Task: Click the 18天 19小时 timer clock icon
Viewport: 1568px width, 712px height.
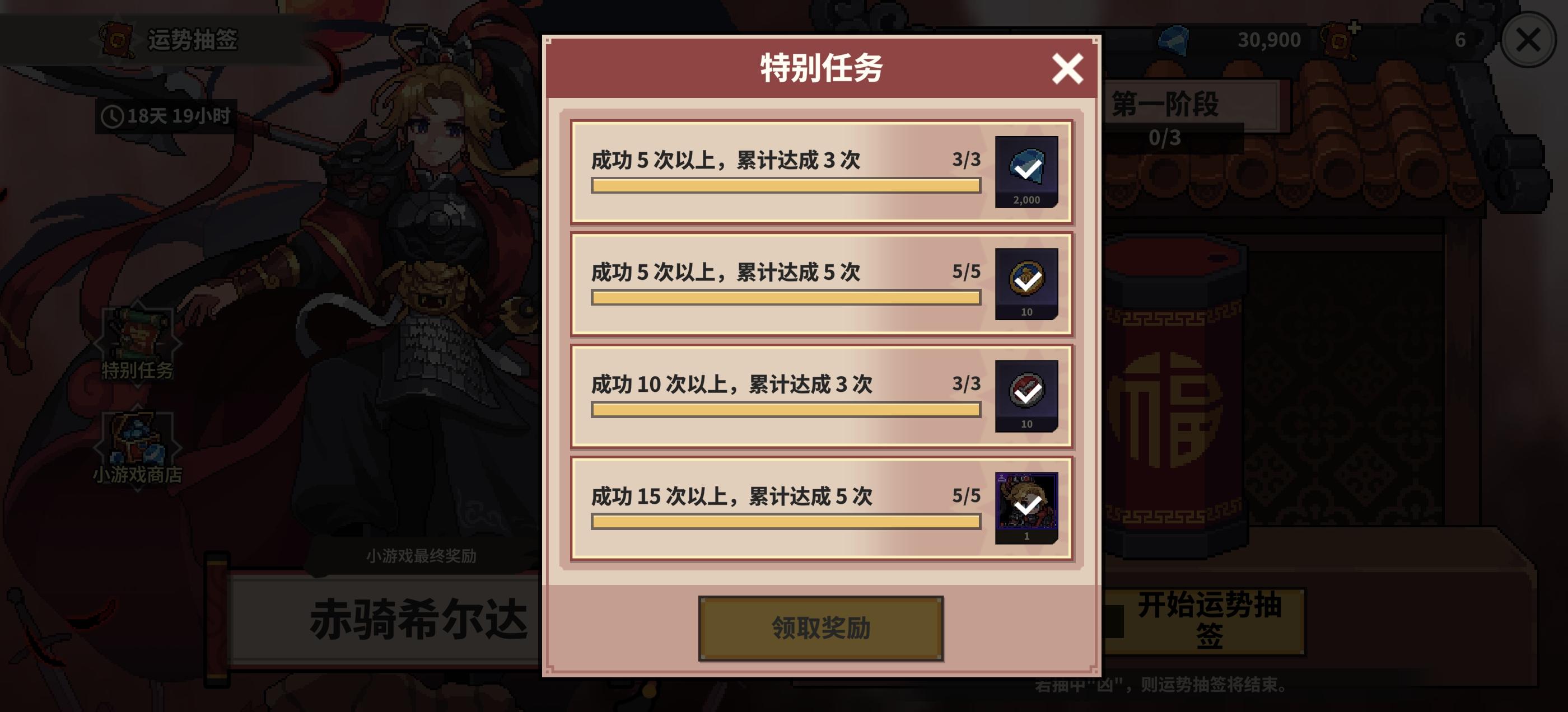Action: pos(112,116)
